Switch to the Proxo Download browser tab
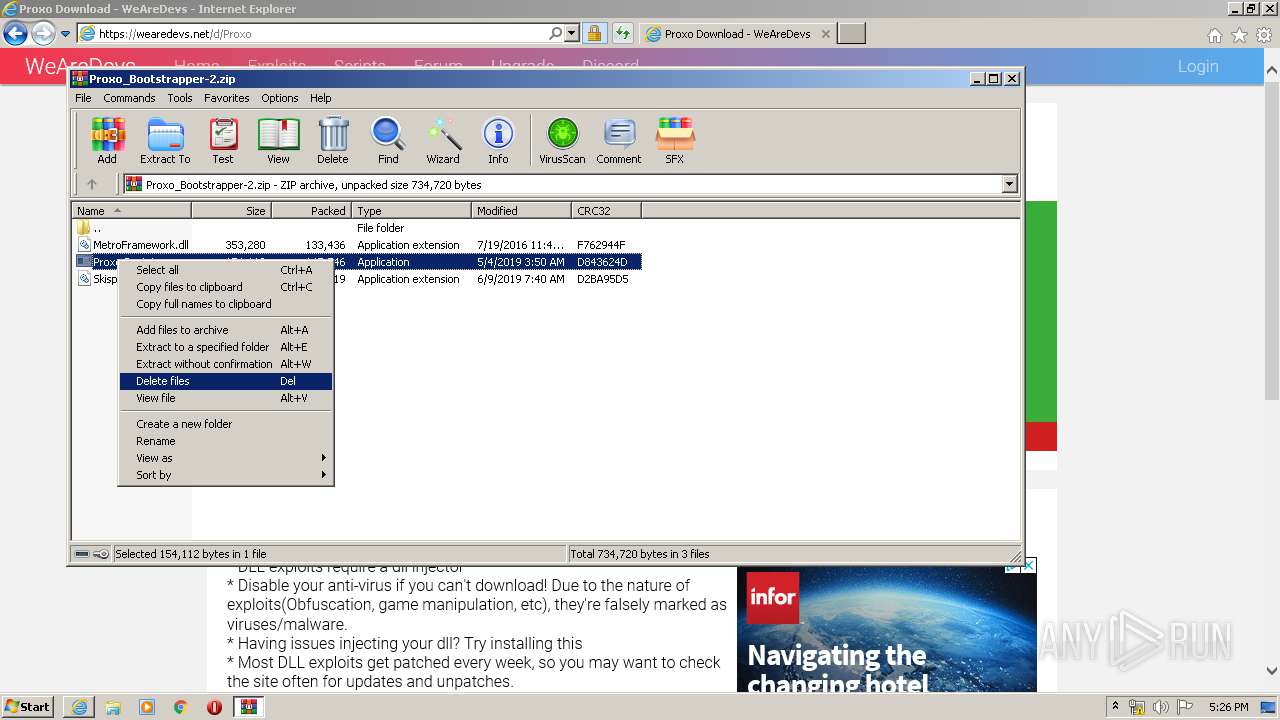 pyautogui.click(x=738, y=34)
